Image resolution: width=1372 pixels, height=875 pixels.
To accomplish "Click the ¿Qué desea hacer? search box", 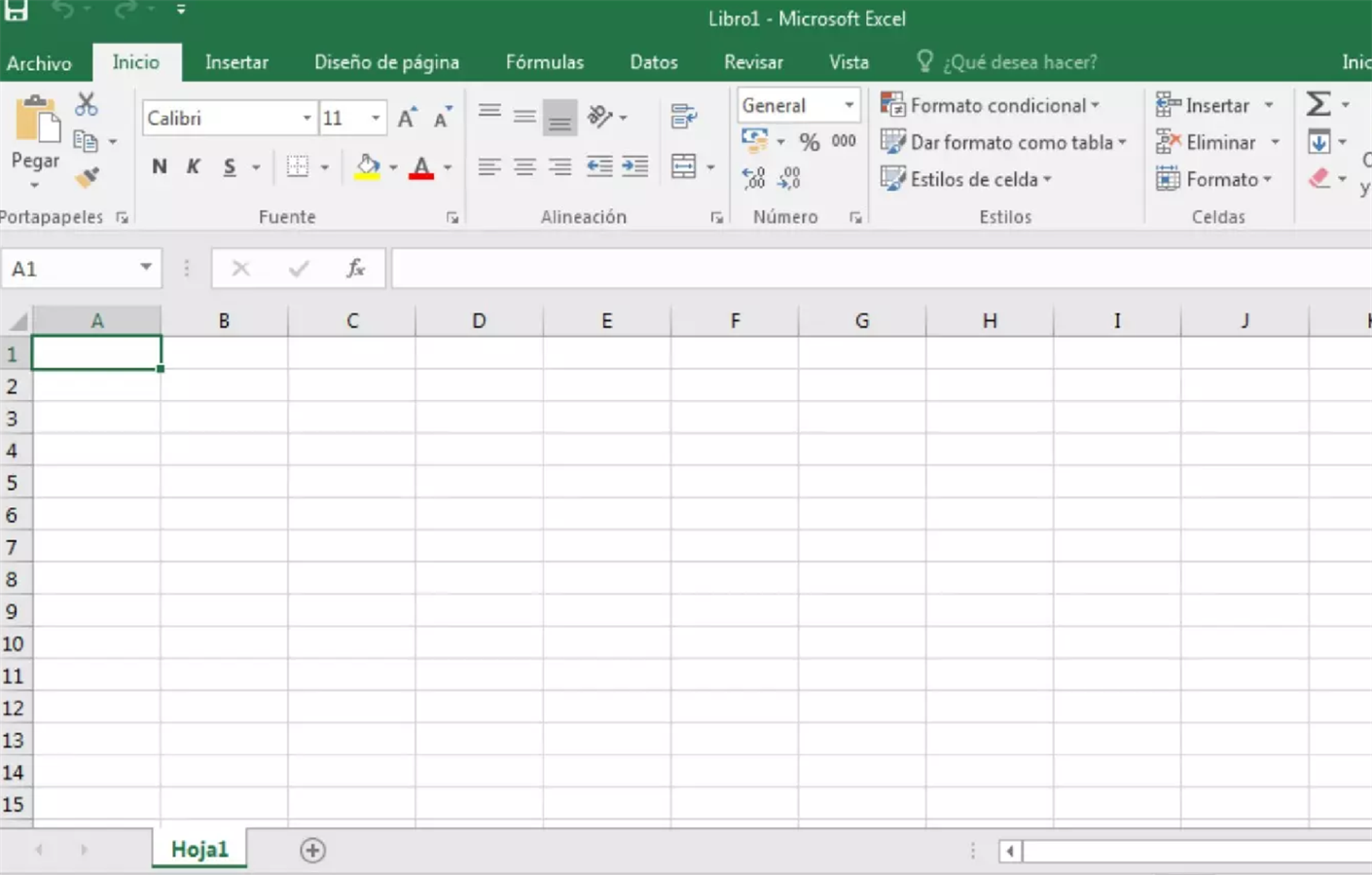I will [x=1007, y=62].
